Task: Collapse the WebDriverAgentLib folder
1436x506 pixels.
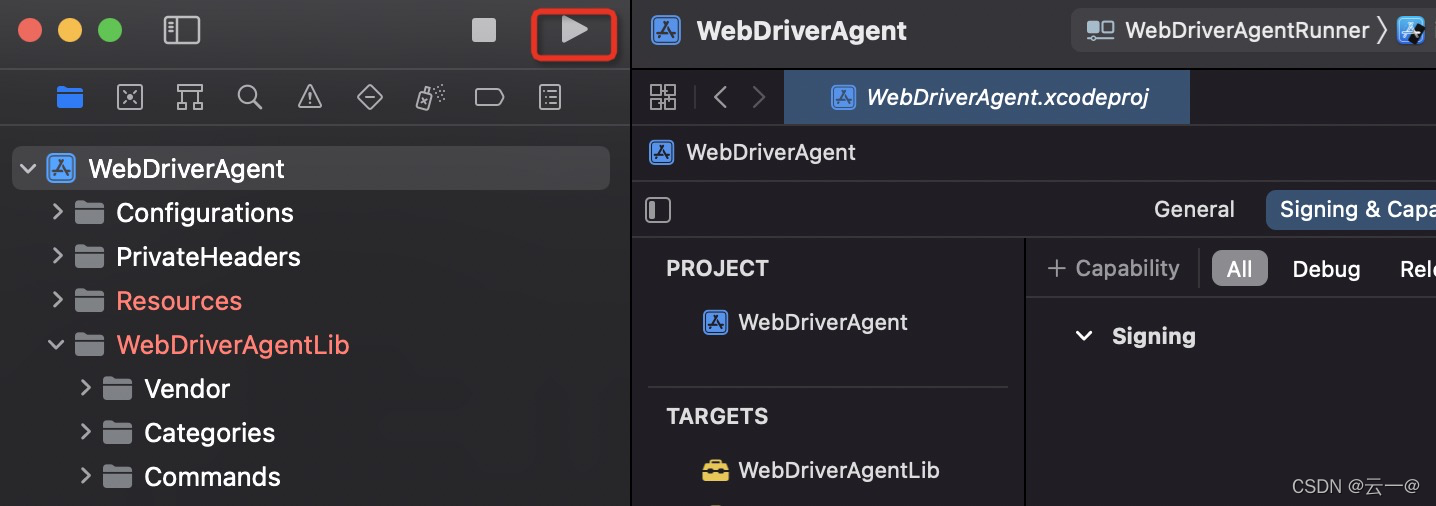Action: [57, 345]
